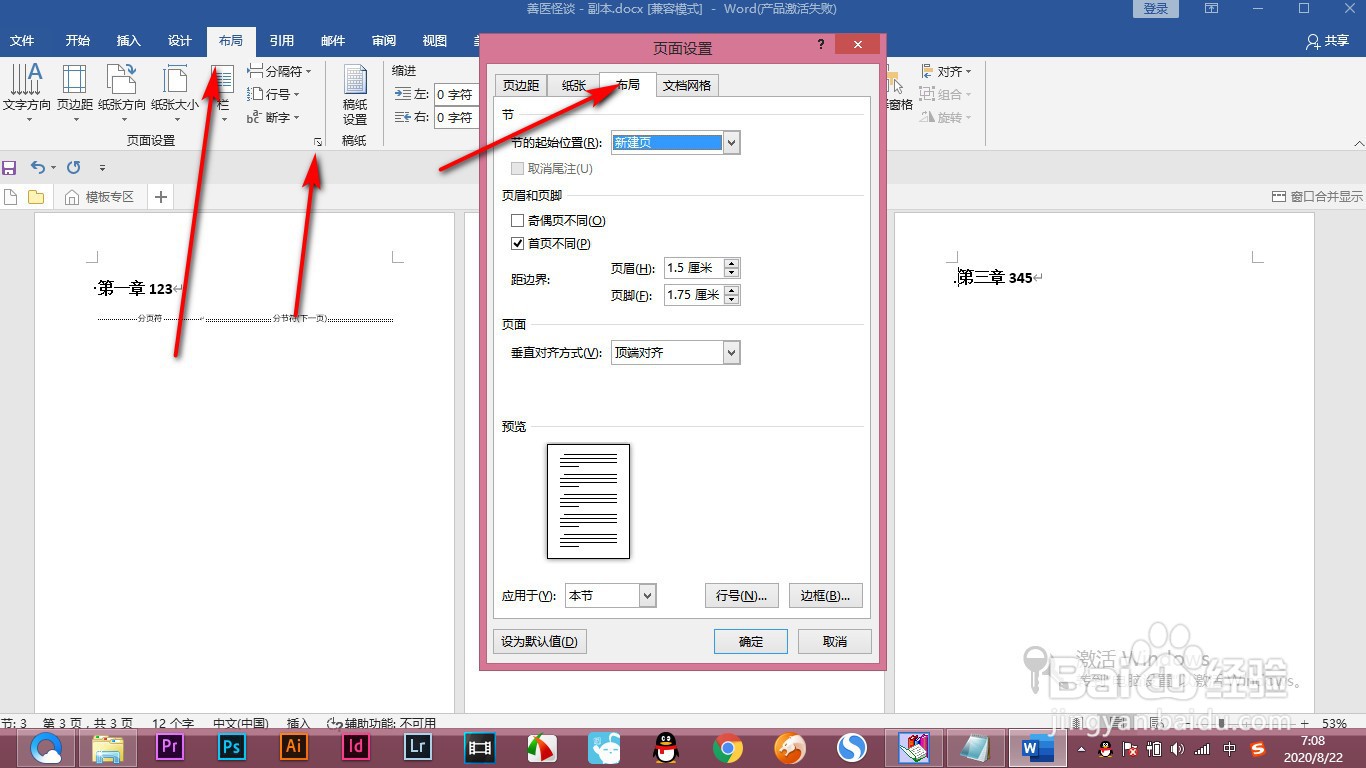This screenshot has height=768, width=1366.
Task: Uncheck the 首页不同 checkbox
Action: (517, 243)
